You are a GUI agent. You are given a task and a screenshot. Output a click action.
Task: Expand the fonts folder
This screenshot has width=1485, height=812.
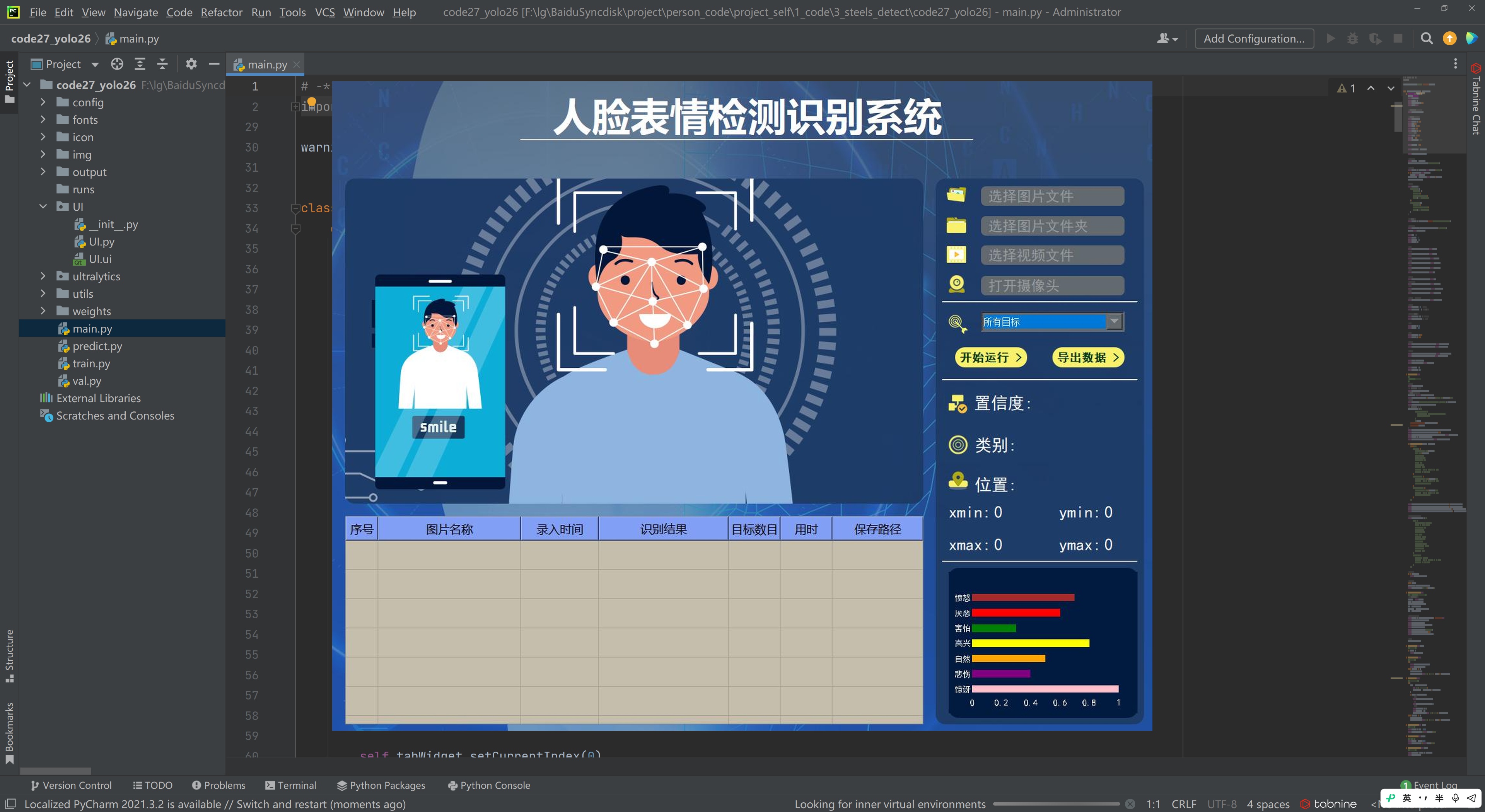43,119
